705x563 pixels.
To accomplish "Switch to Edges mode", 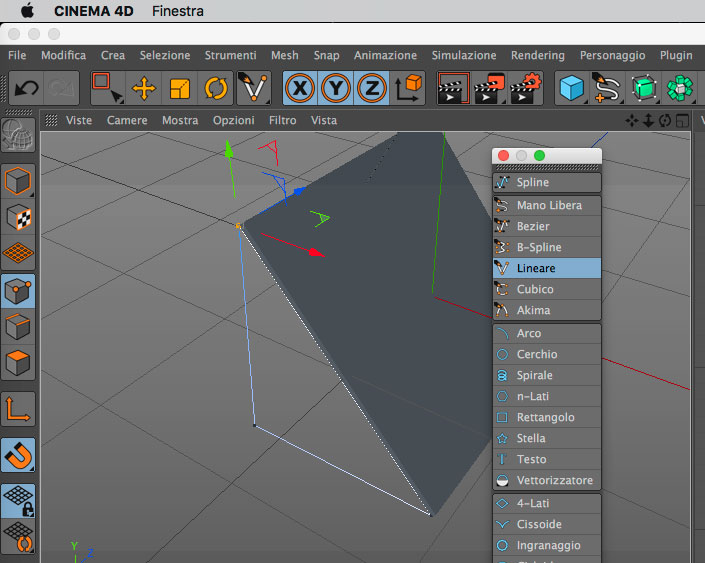I will [18, 327].
